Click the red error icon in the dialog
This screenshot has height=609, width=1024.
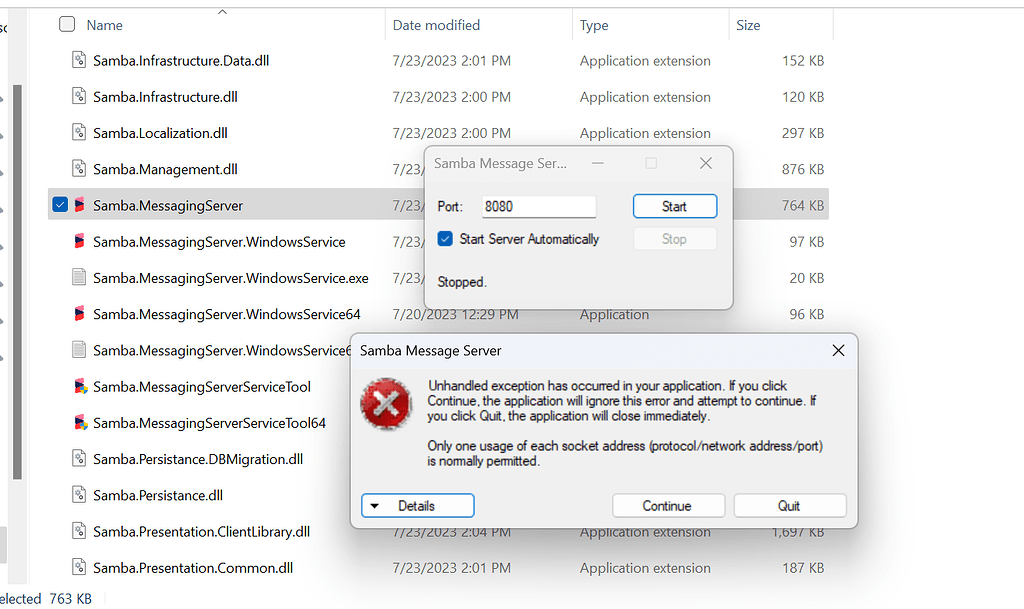coord(387,404)
